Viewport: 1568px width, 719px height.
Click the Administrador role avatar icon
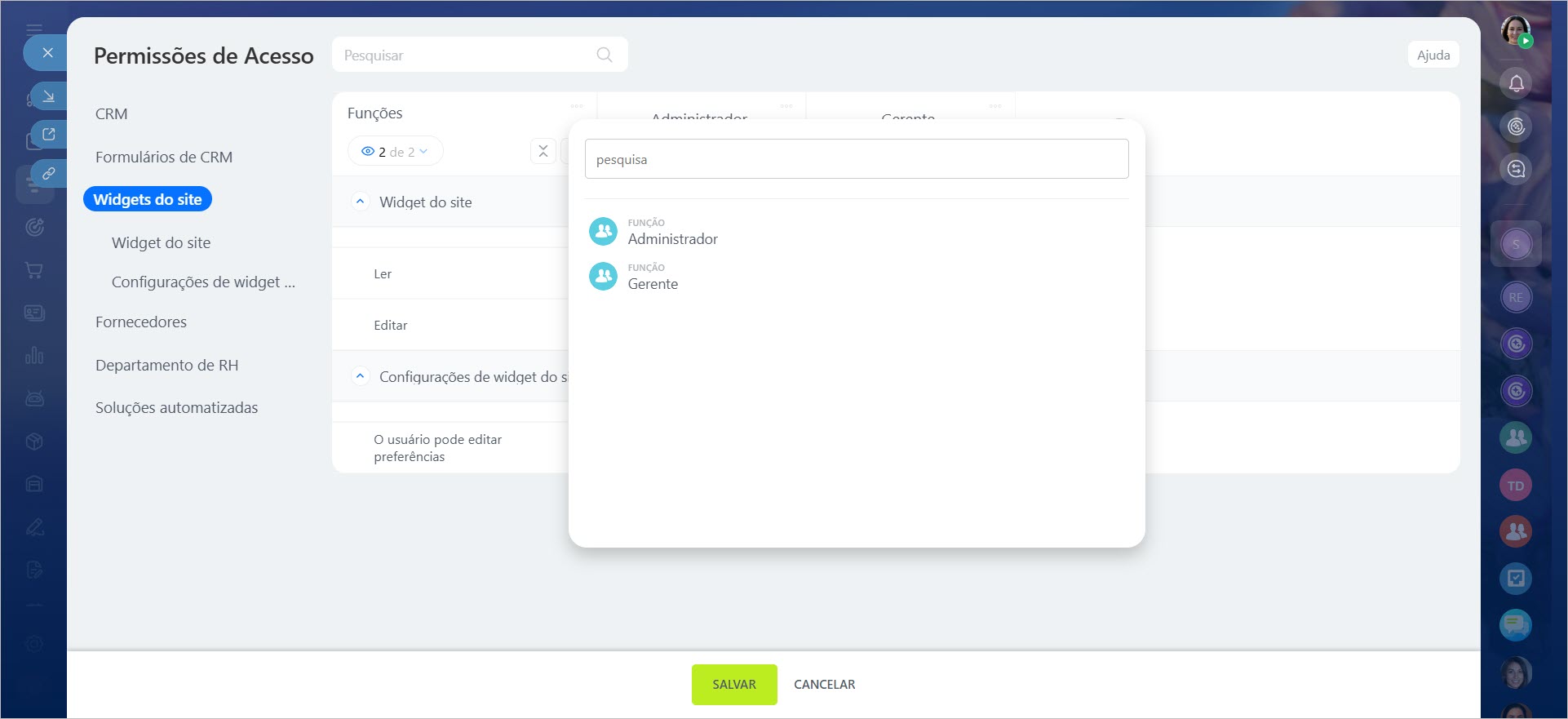pos(603,232)
